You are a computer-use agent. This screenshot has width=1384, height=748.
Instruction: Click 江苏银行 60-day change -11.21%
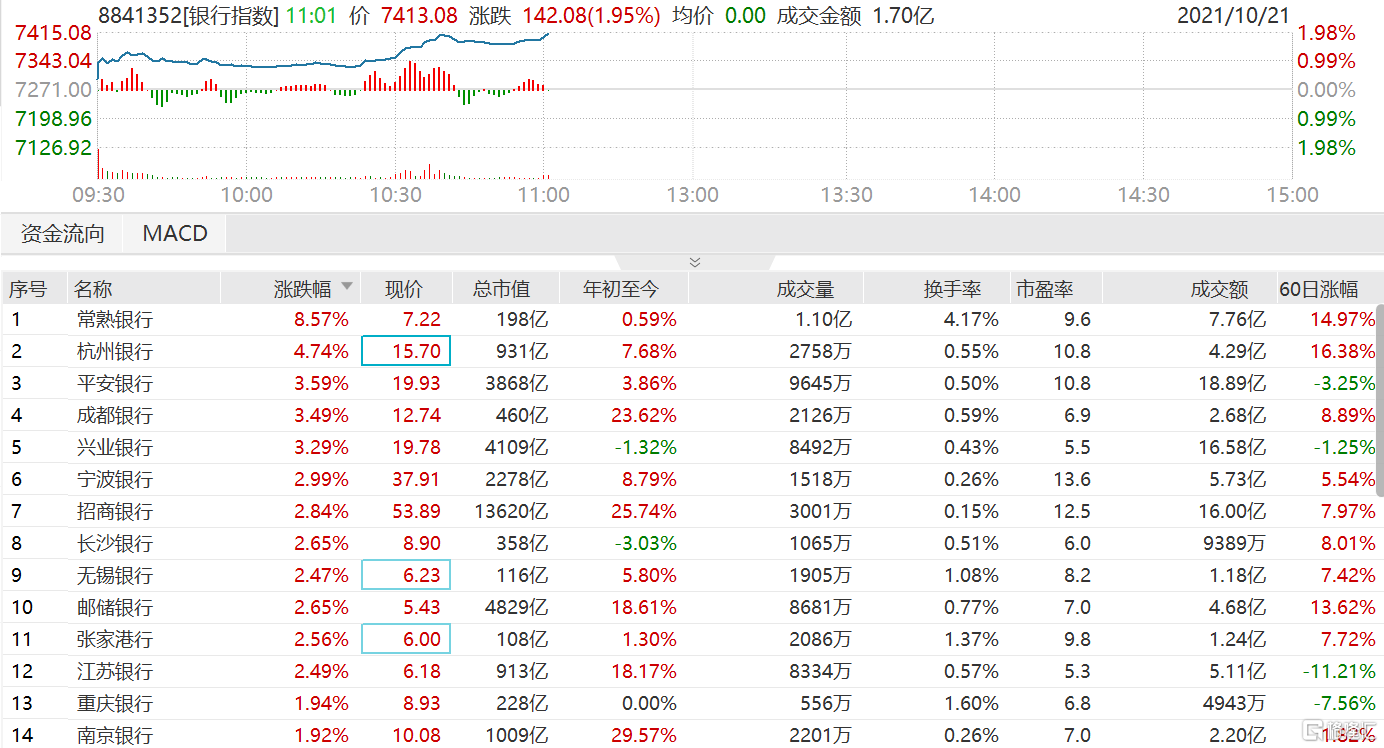point(1338,672)
